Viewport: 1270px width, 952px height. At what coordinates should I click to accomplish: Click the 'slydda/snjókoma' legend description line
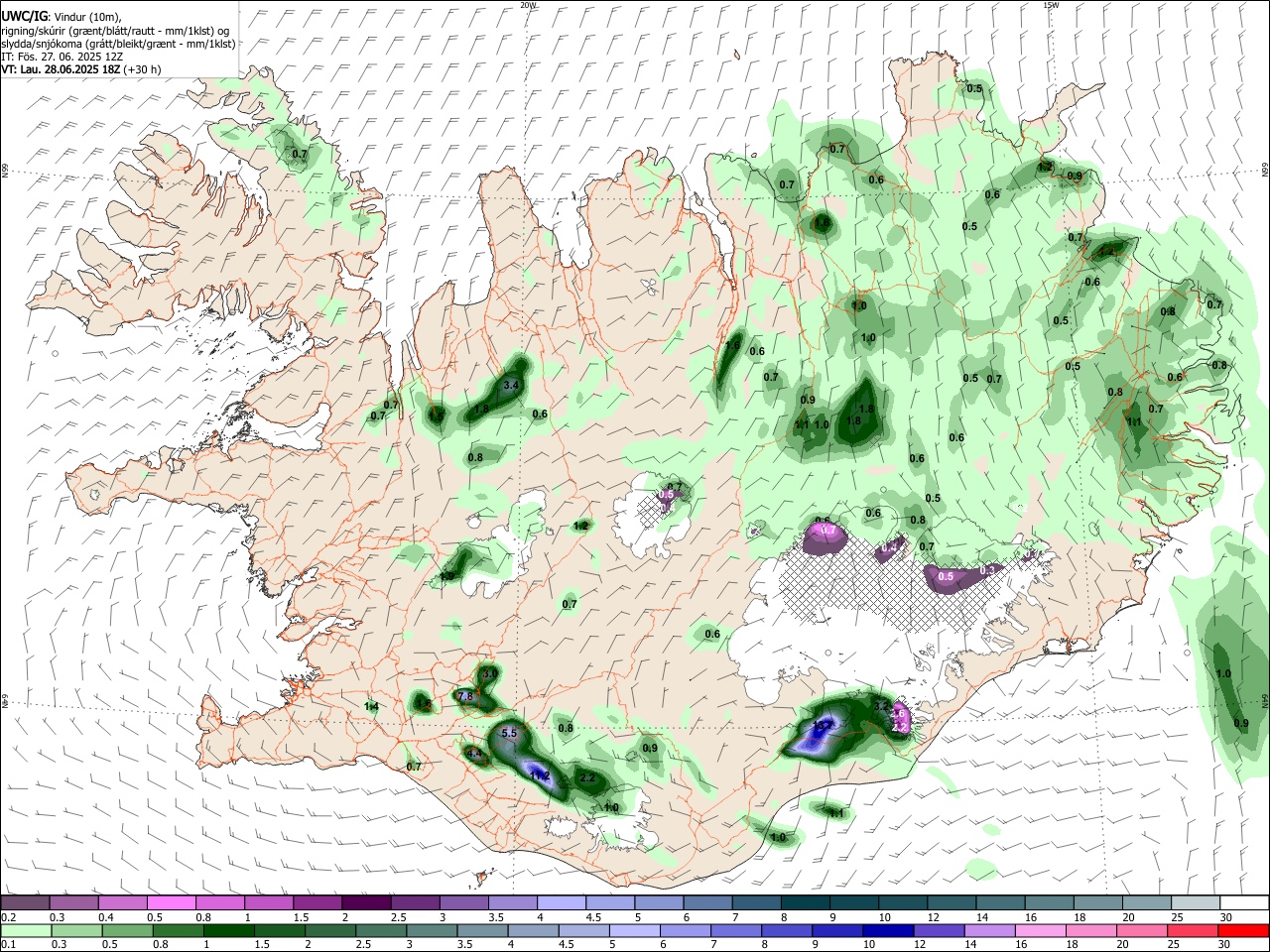tap(118, 45)
